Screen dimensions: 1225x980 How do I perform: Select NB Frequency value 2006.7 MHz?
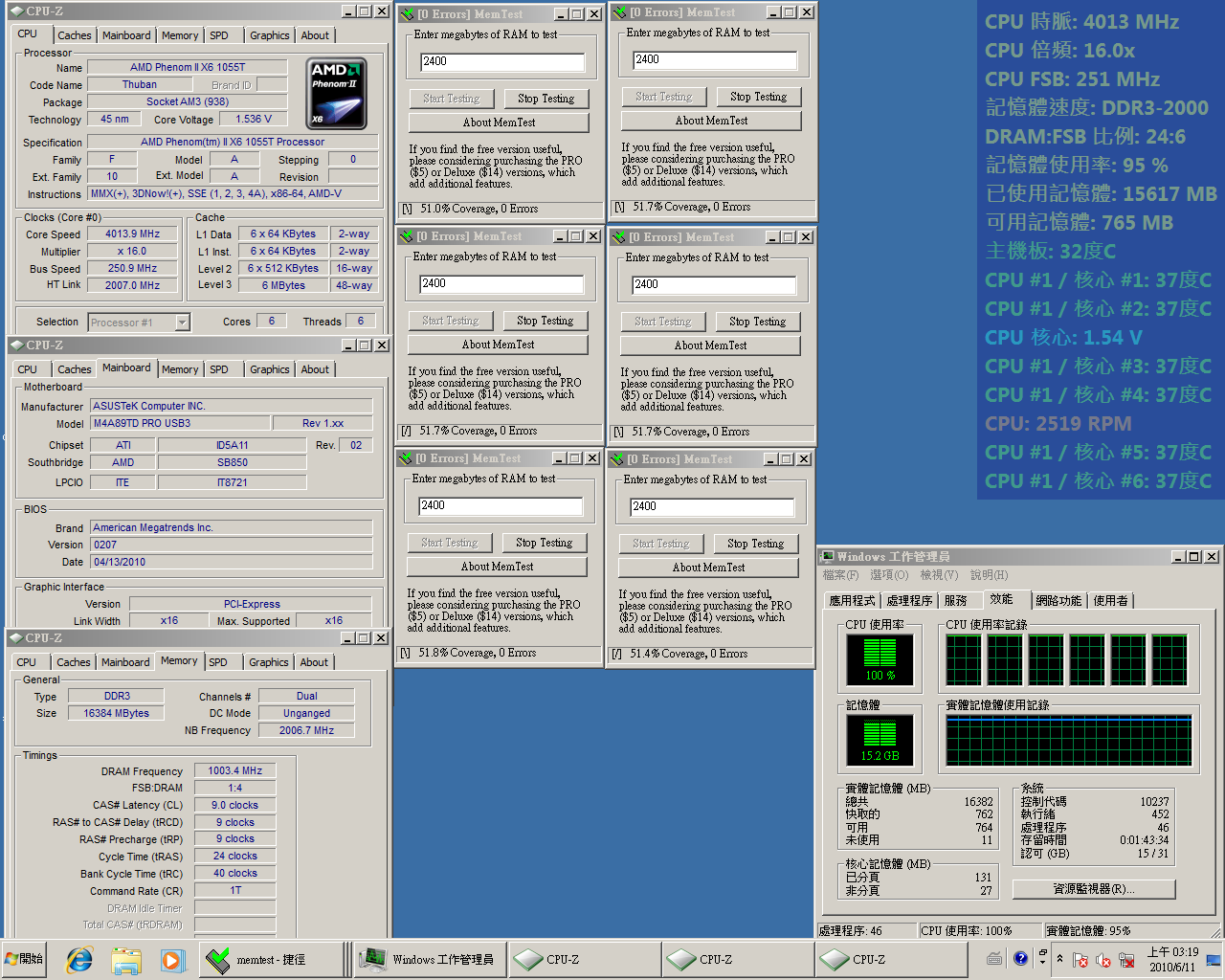306,730
